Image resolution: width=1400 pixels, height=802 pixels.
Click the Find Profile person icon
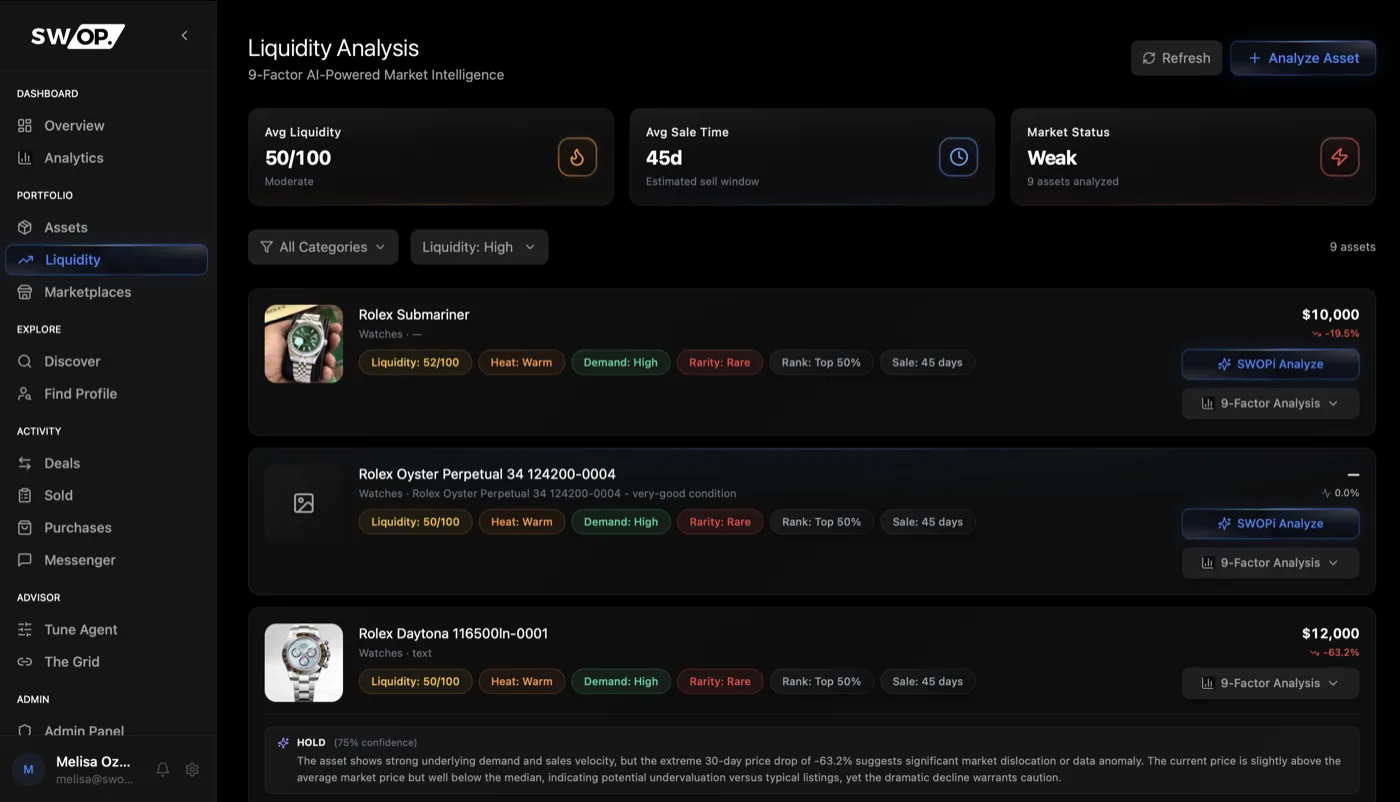(x=25, y=394)
